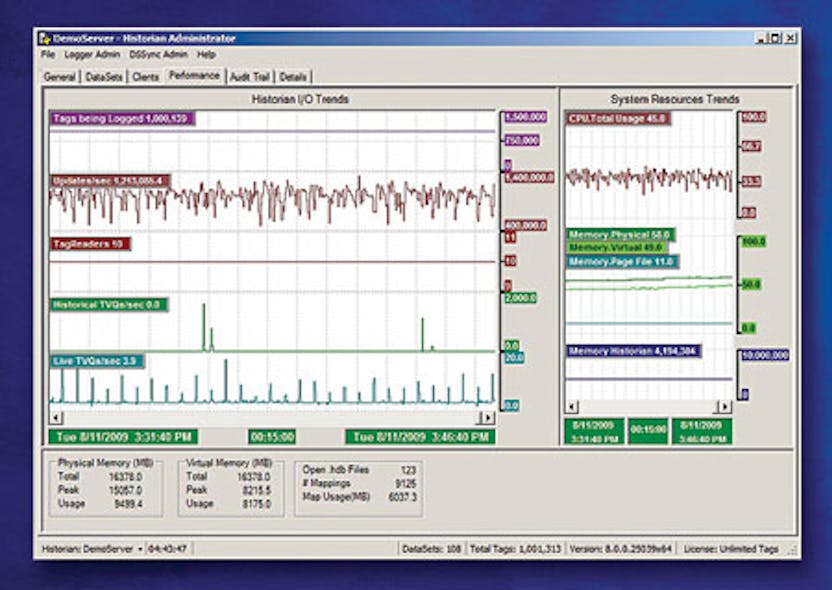Click the Version status bar entry
This screenshot has height=590, width=832.
620,549
